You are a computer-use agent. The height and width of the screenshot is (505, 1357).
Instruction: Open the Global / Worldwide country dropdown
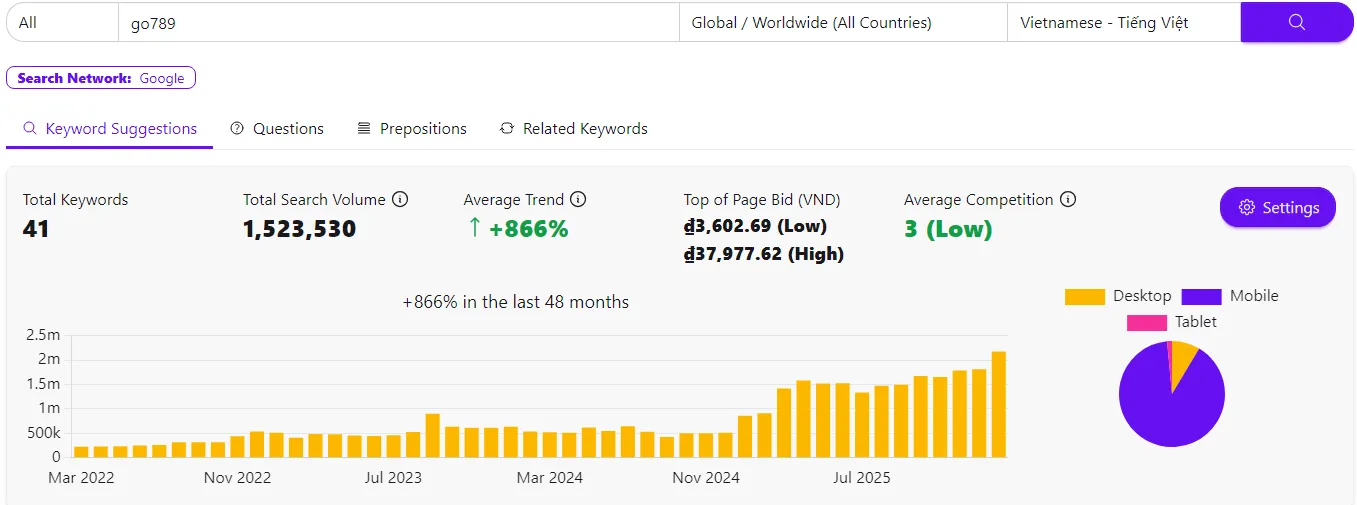842,22
